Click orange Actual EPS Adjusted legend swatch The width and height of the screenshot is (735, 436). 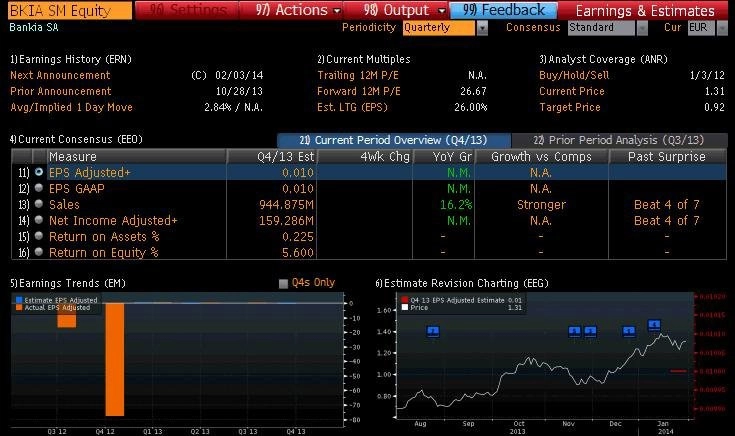pos(19,308)
